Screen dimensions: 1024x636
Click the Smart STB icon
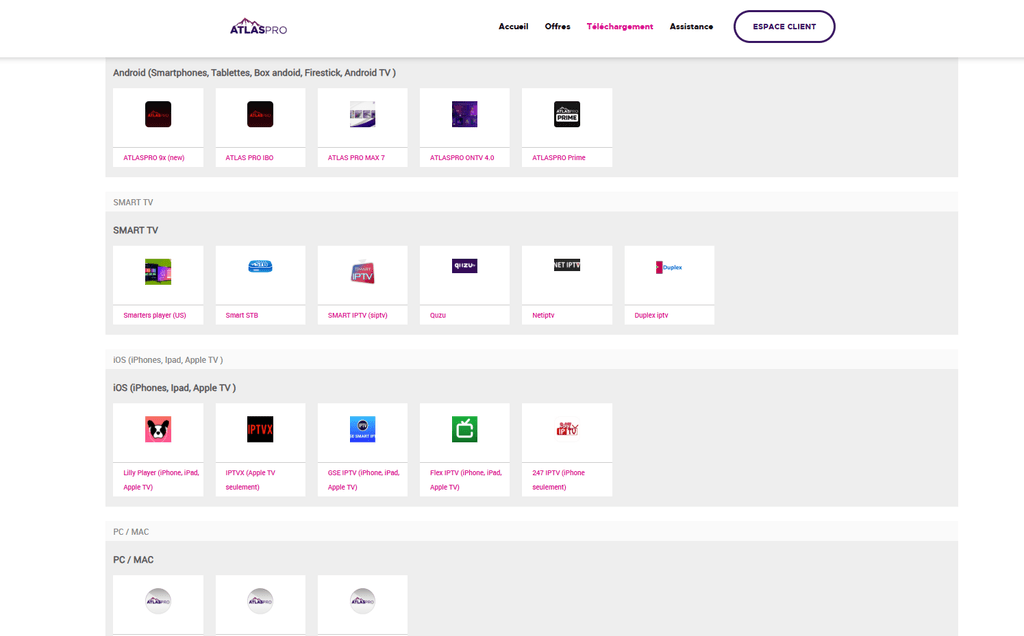pyautogui.click(x=260, y=266)
